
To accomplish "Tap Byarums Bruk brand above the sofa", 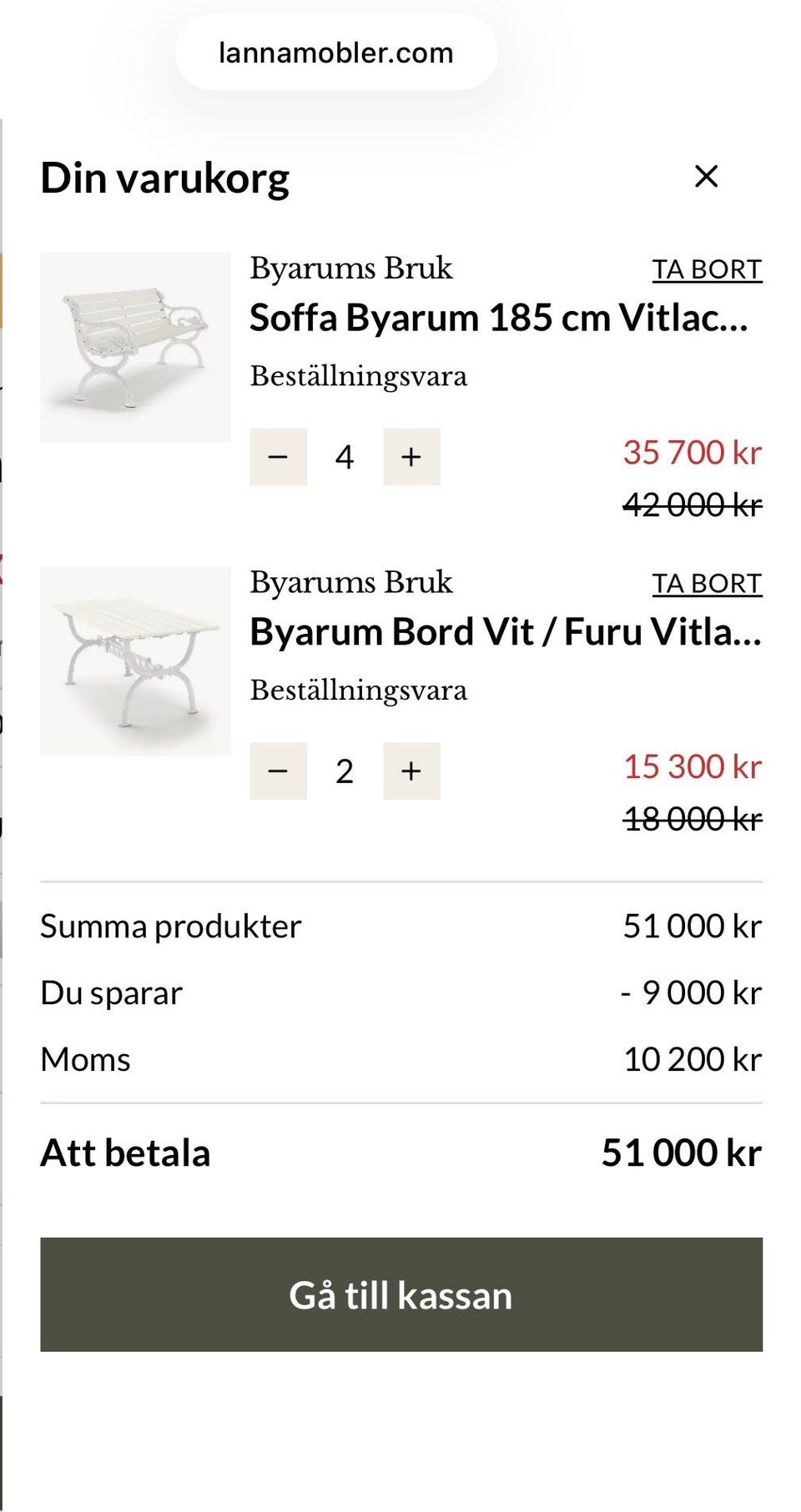I will pyautogui.click(x=350, y=269).
